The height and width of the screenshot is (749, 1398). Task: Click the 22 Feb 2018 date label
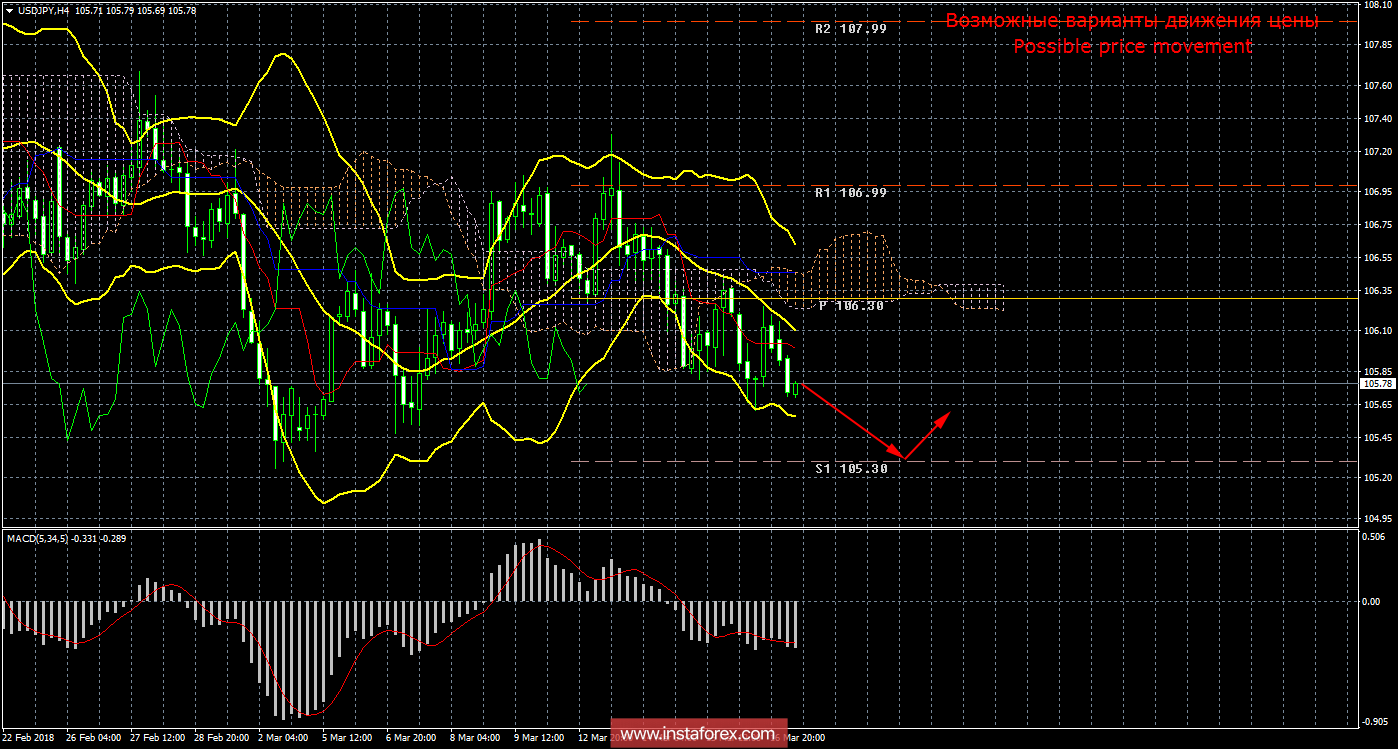point(30,738)
